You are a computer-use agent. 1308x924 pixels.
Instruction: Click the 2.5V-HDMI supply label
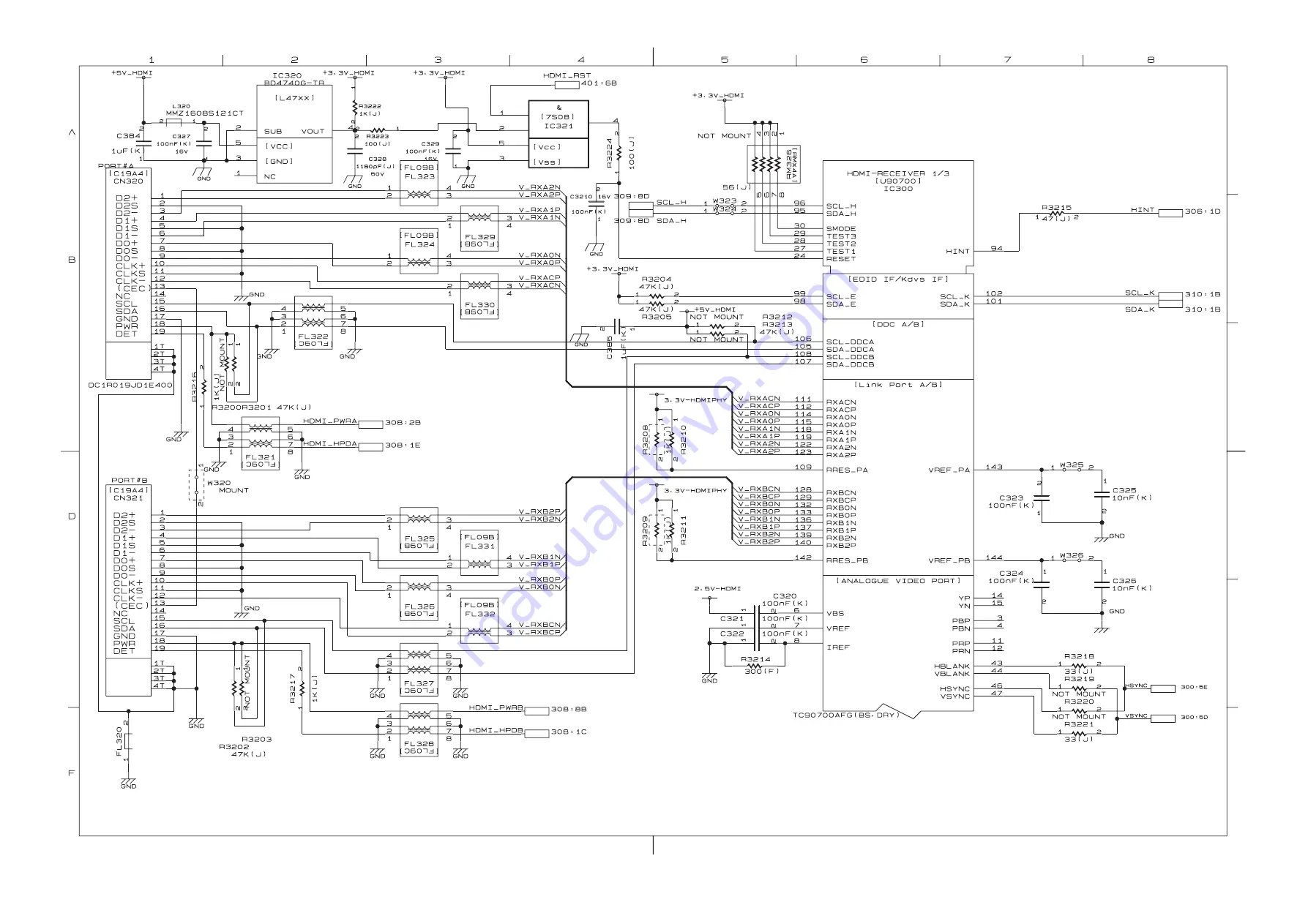tap(717, 589)
